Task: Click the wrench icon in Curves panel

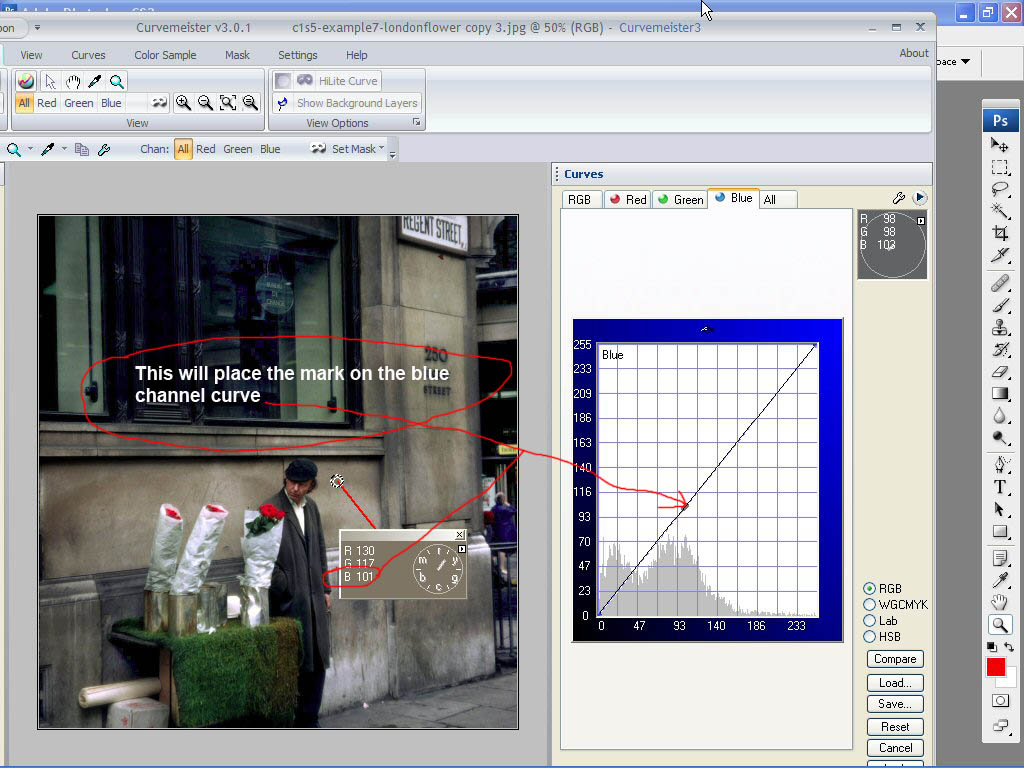Action: (898, 198)
